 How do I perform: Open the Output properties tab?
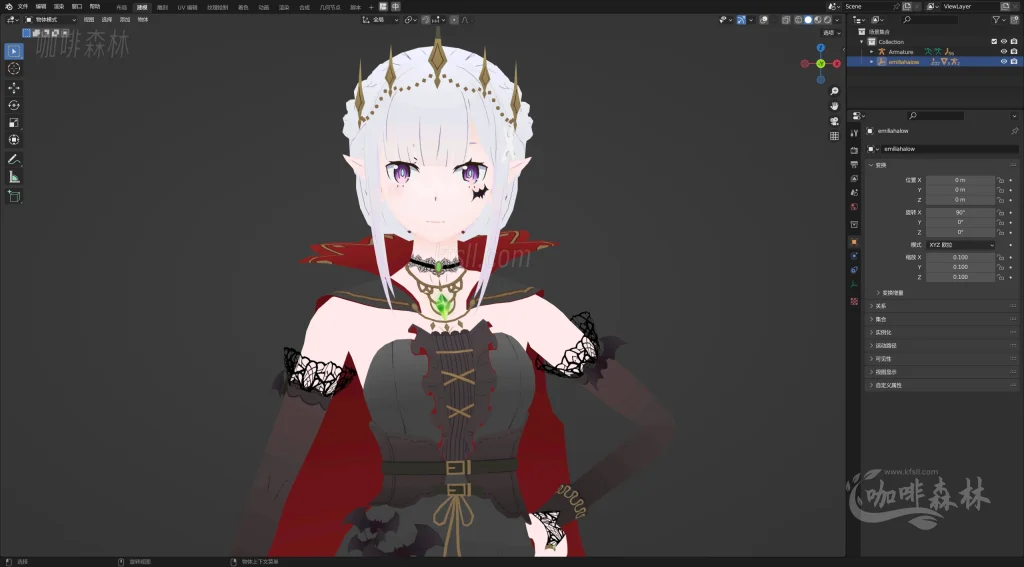click(x=854, y=165)
